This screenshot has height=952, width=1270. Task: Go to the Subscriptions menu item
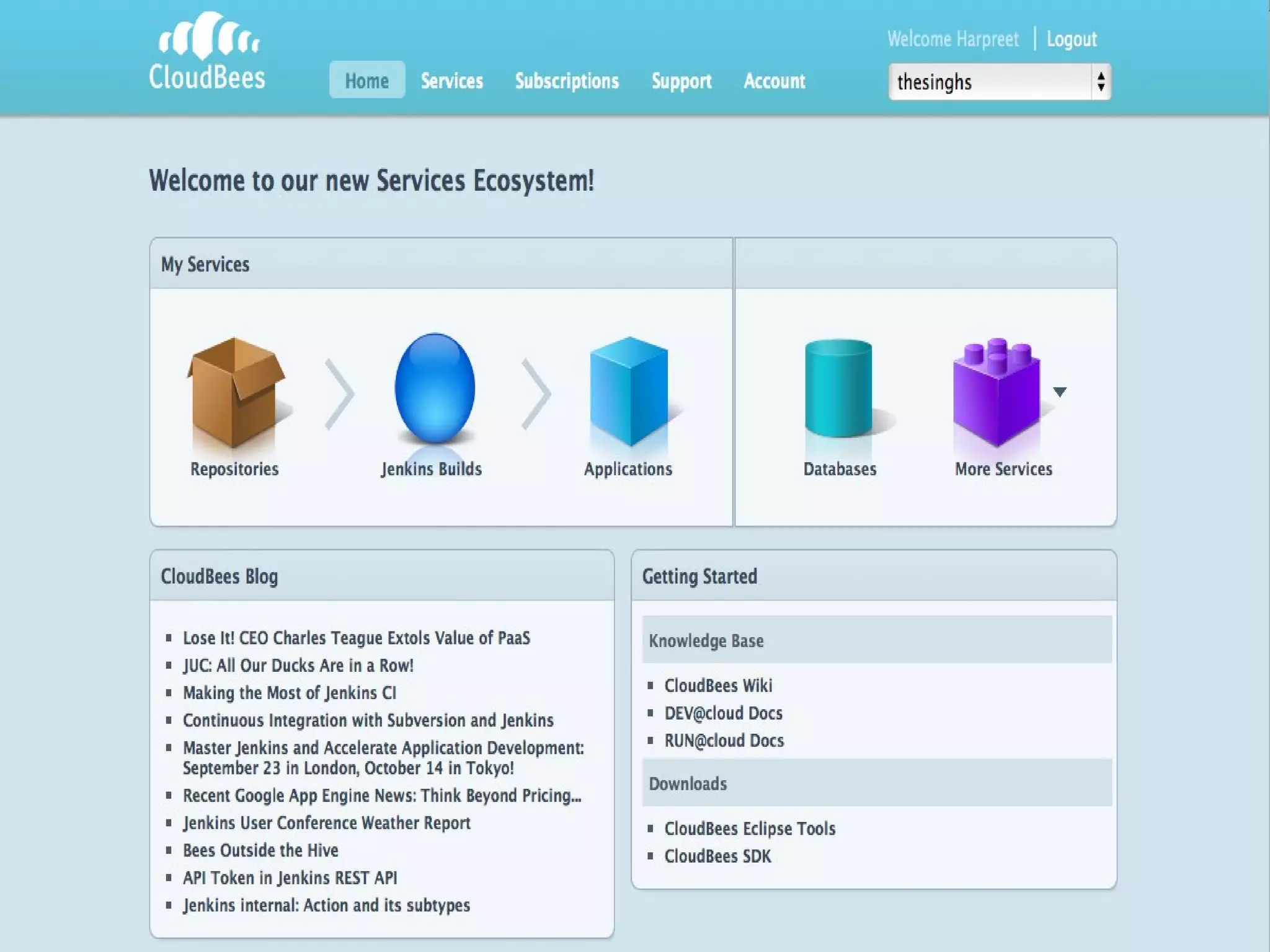pyautogui.click(x=567, y=81)
